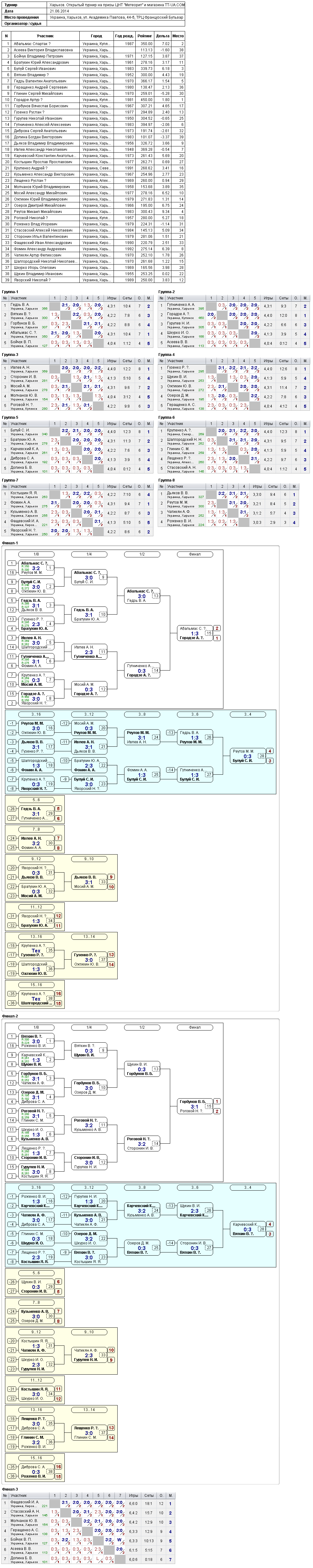Click the Город header in participants table

(97, 36)
